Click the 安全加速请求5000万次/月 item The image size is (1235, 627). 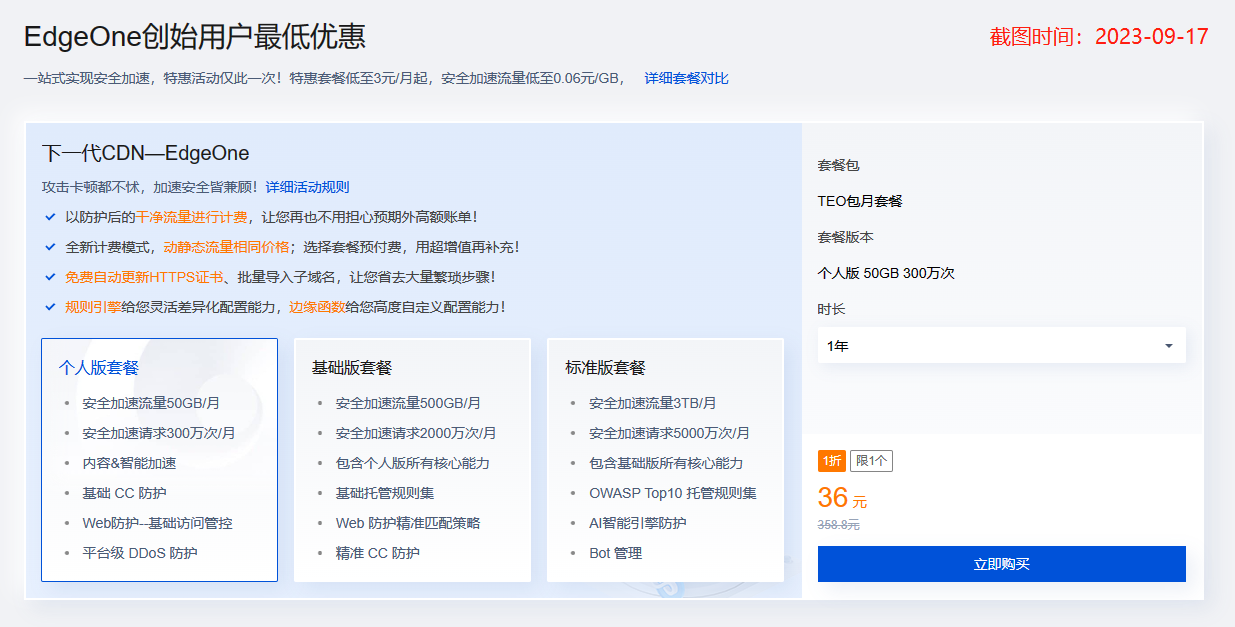coord(669,433)
